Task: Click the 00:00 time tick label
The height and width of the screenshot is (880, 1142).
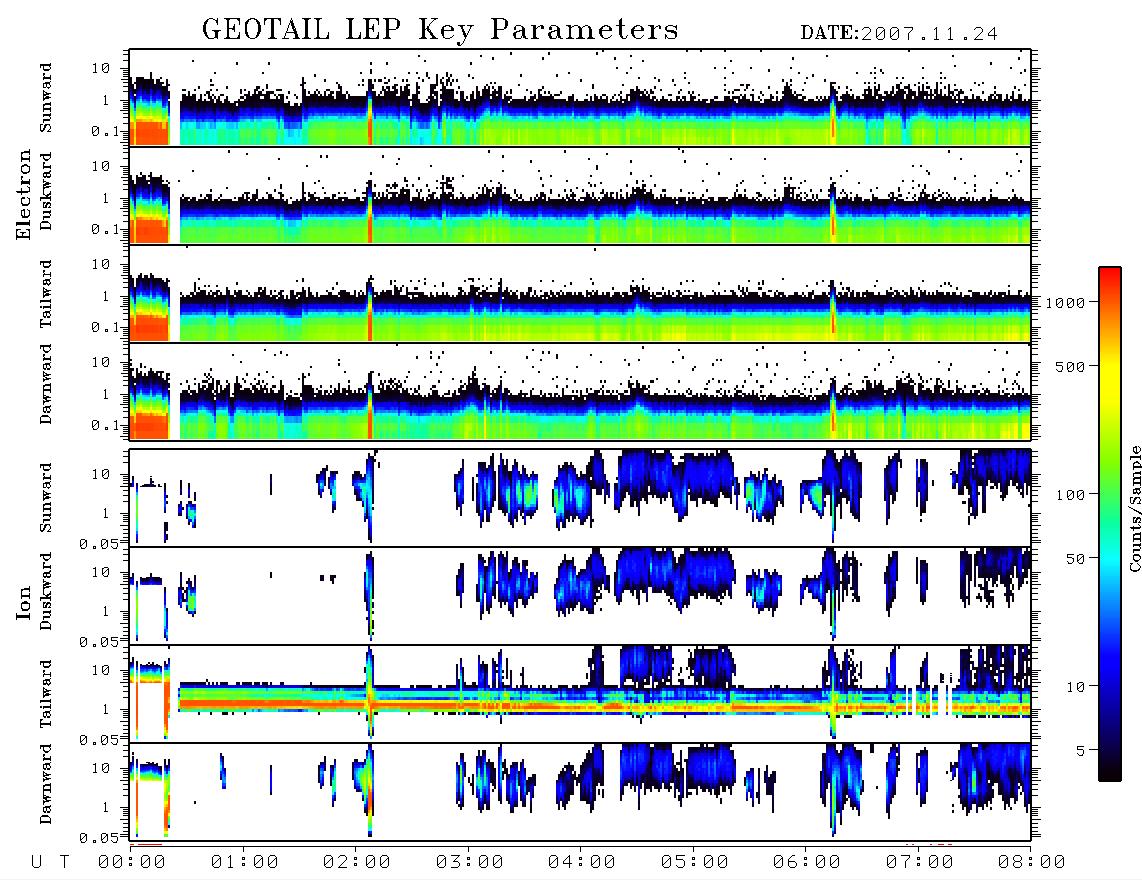Action: [x=132, y=863]
